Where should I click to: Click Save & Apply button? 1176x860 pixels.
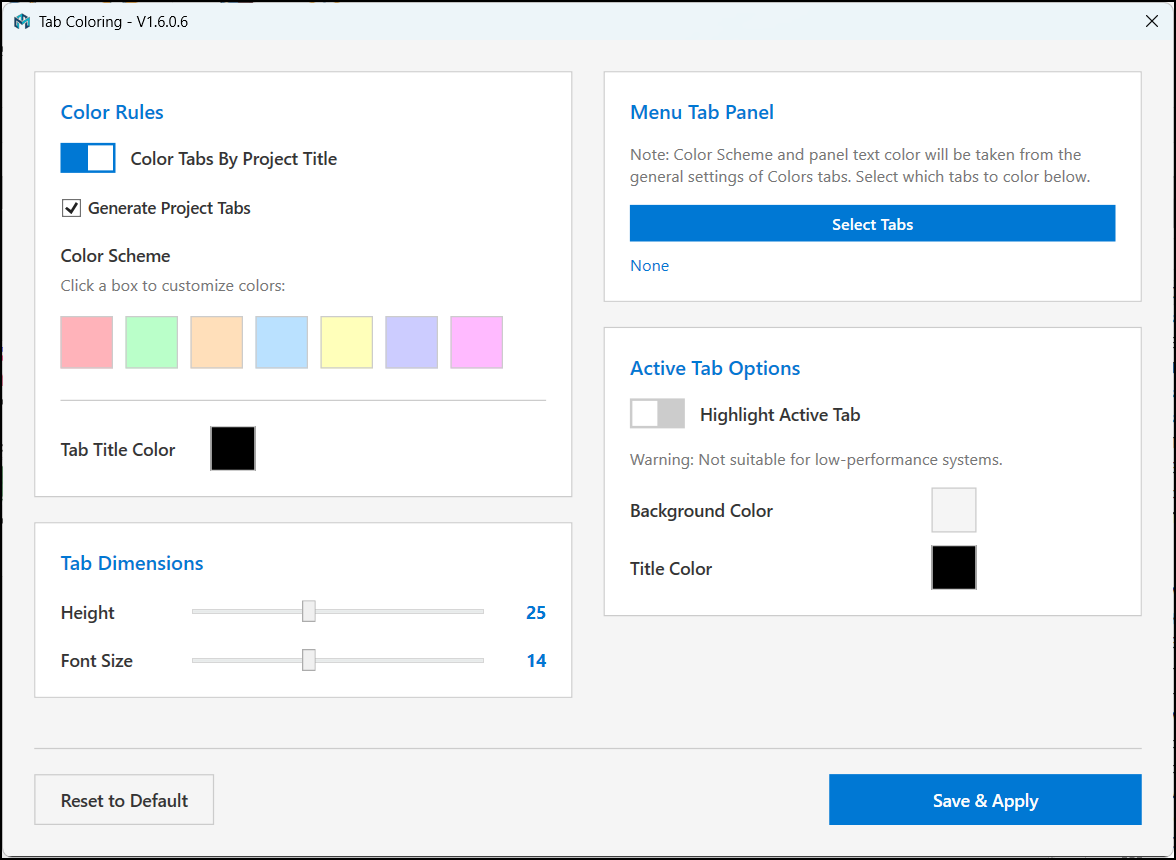[986, 800]
